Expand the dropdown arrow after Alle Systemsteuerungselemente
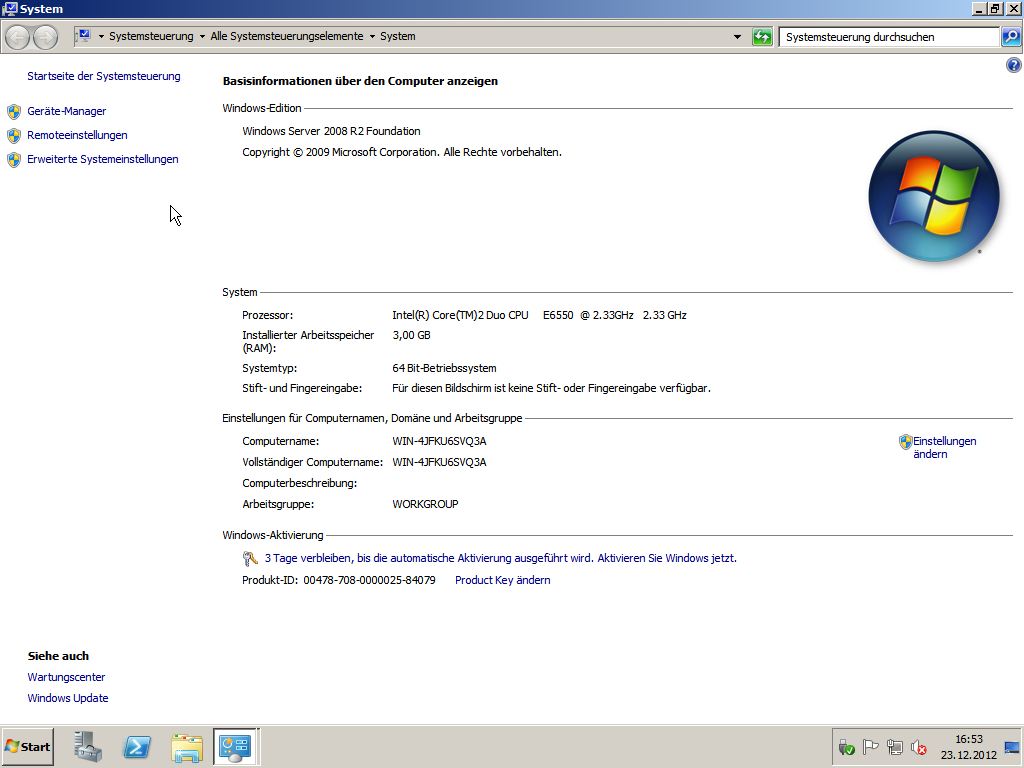This screenshot has width=1024, height=768. point(372,37)
